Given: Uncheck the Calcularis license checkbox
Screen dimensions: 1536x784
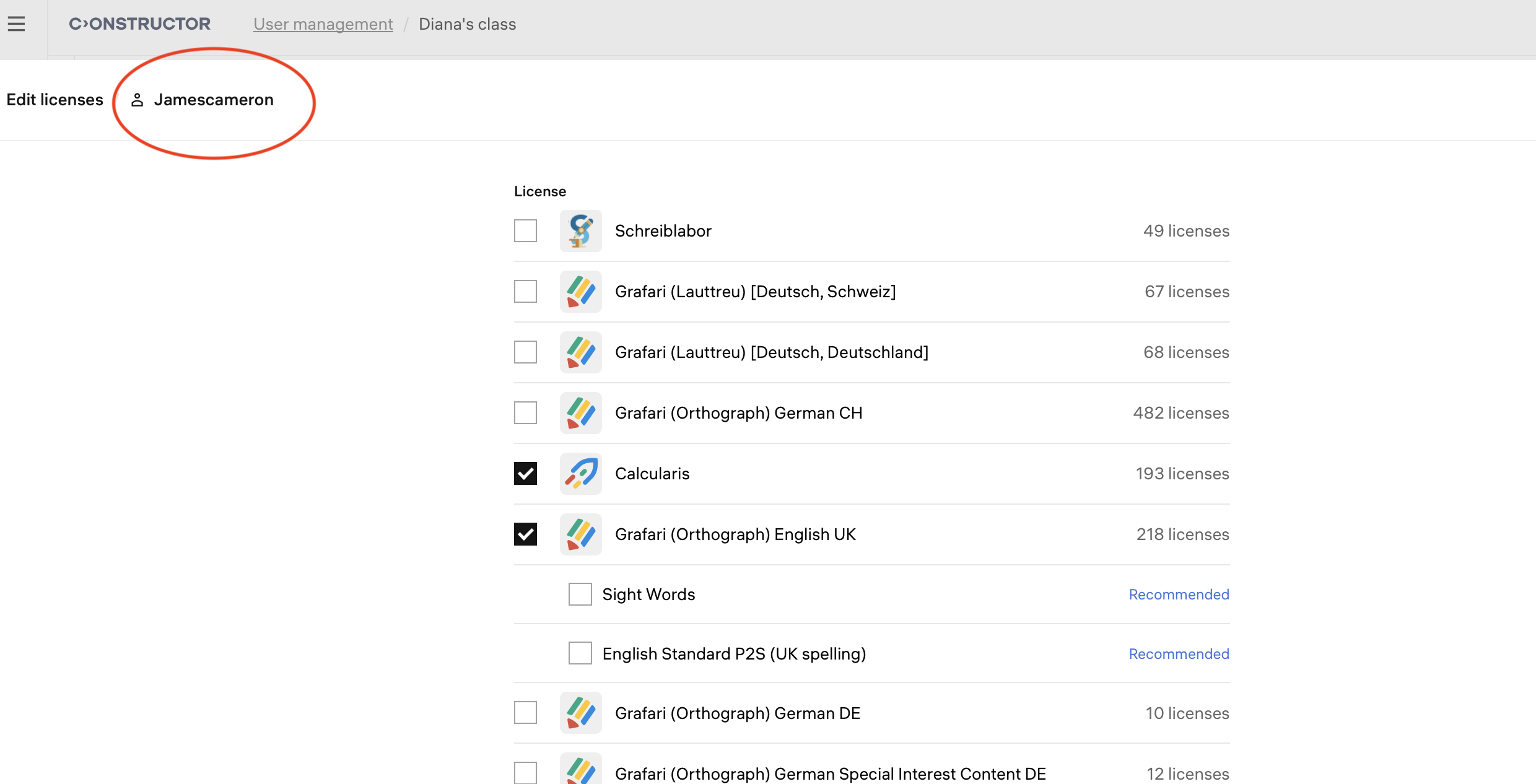Looking at the screenshot, I should pyautogui.click(x=525, y=474).
